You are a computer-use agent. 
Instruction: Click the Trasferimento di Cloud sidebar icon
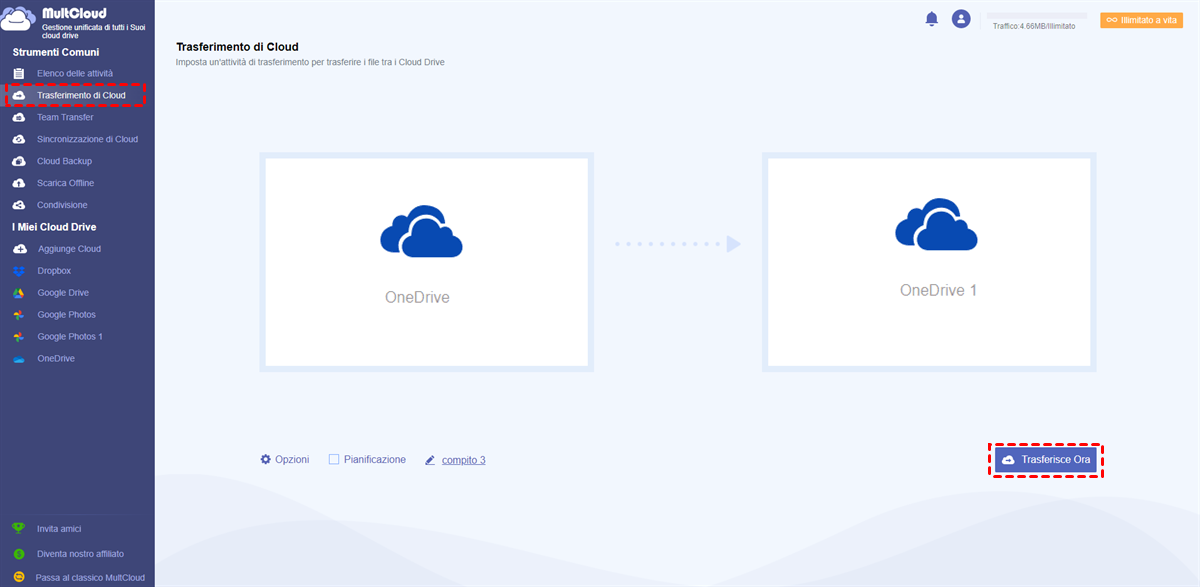(18, 95)
